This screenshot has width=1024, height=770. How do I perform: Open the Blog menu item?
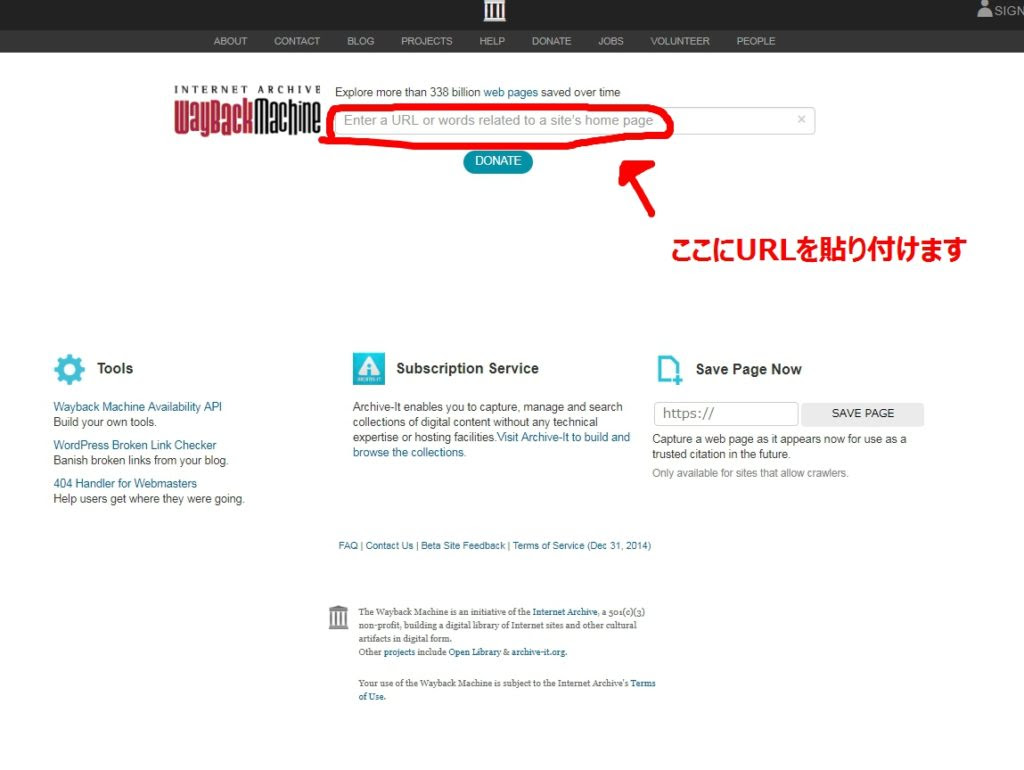click(x=360, y=41)
